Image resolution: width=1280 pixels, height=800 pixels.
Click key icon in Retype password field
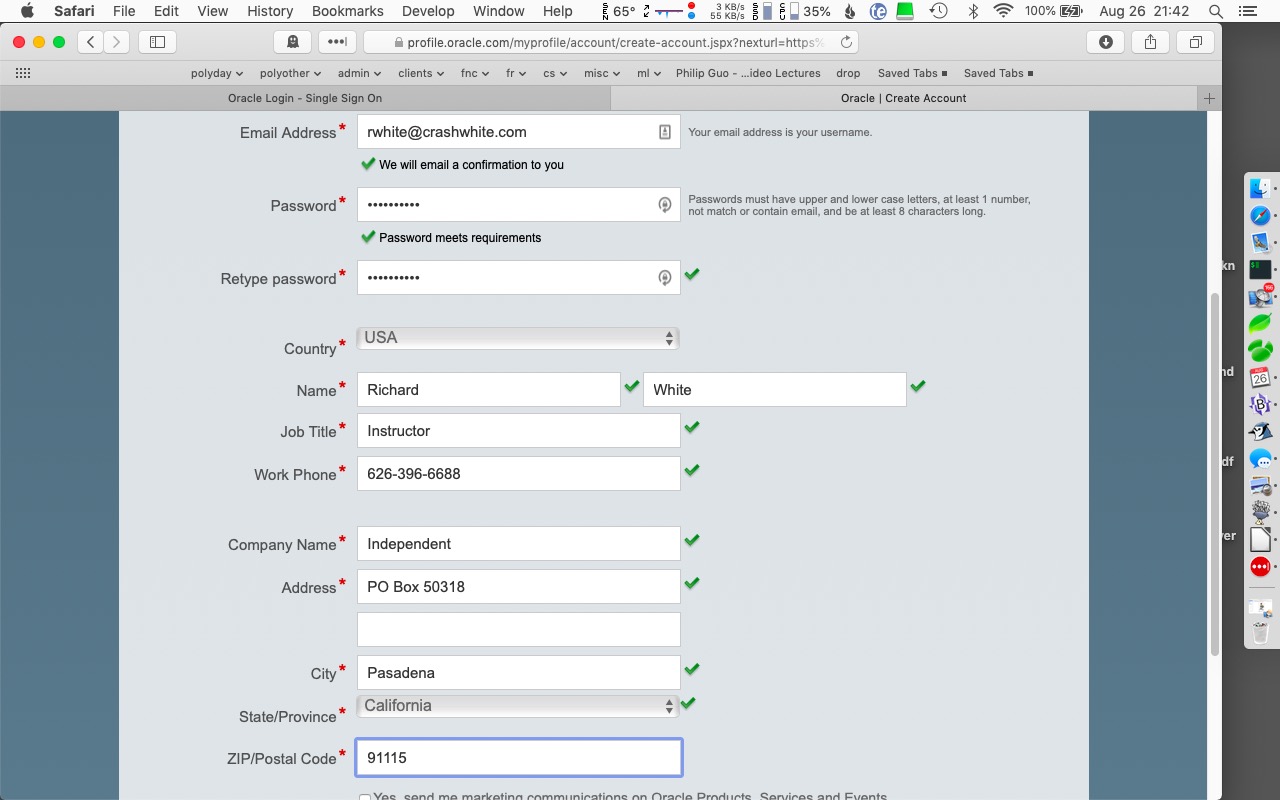tap(664, 278)
